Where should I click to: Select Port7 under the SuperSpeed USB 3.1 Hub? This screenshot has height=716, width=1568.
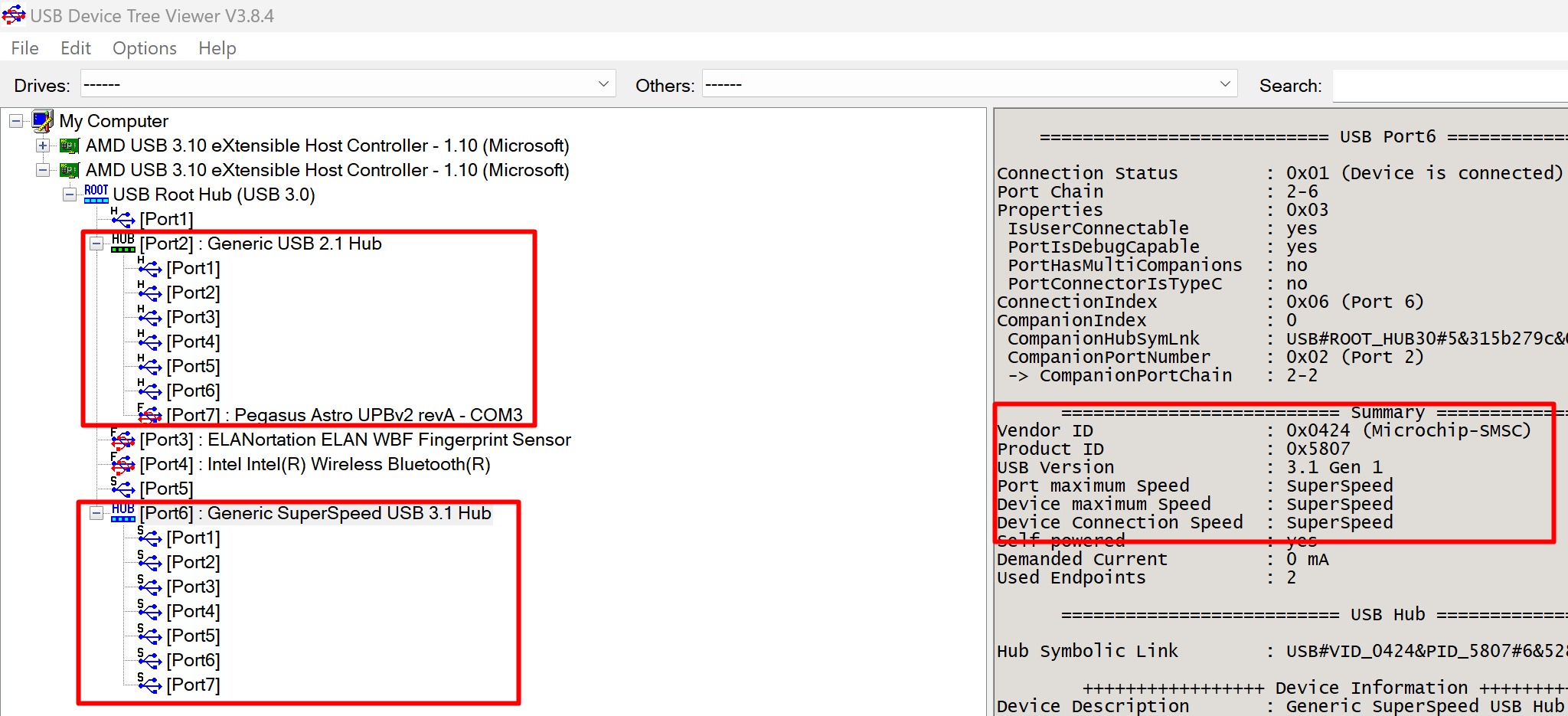193,685
